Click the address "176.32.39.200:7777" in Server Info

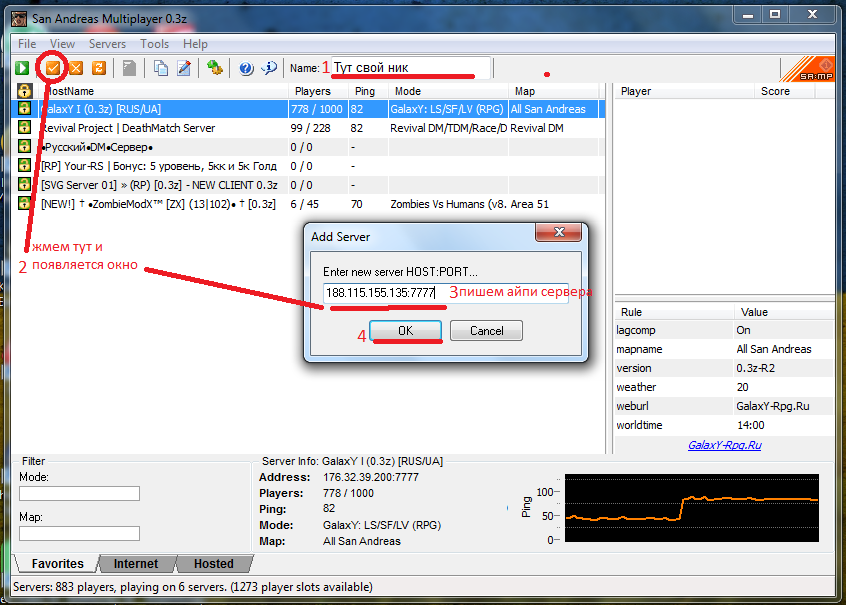click(x=371, y=477)
